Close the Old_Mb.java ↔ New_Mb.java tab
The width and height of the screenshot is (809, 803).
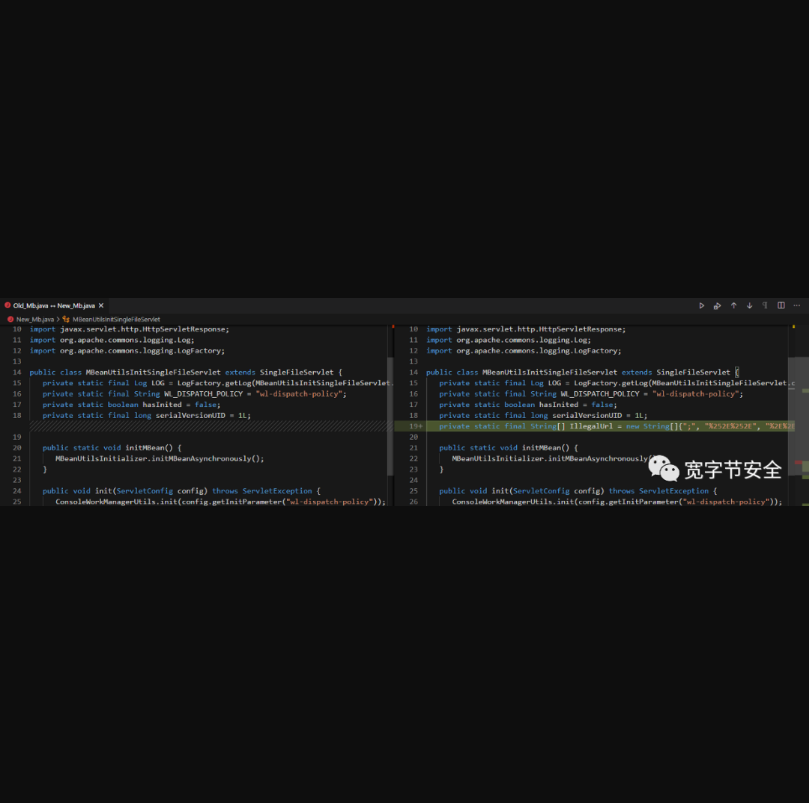[x=101, y=306]
